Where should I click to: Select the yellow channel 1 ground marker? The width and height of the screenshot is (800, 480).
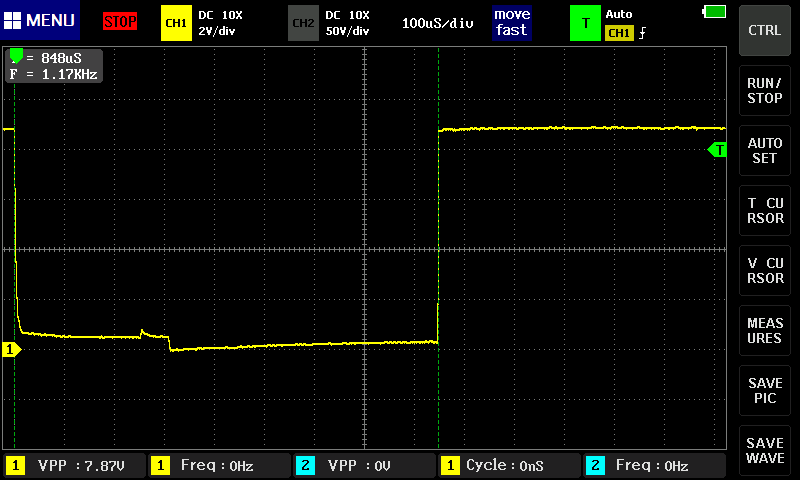[12, 349]
